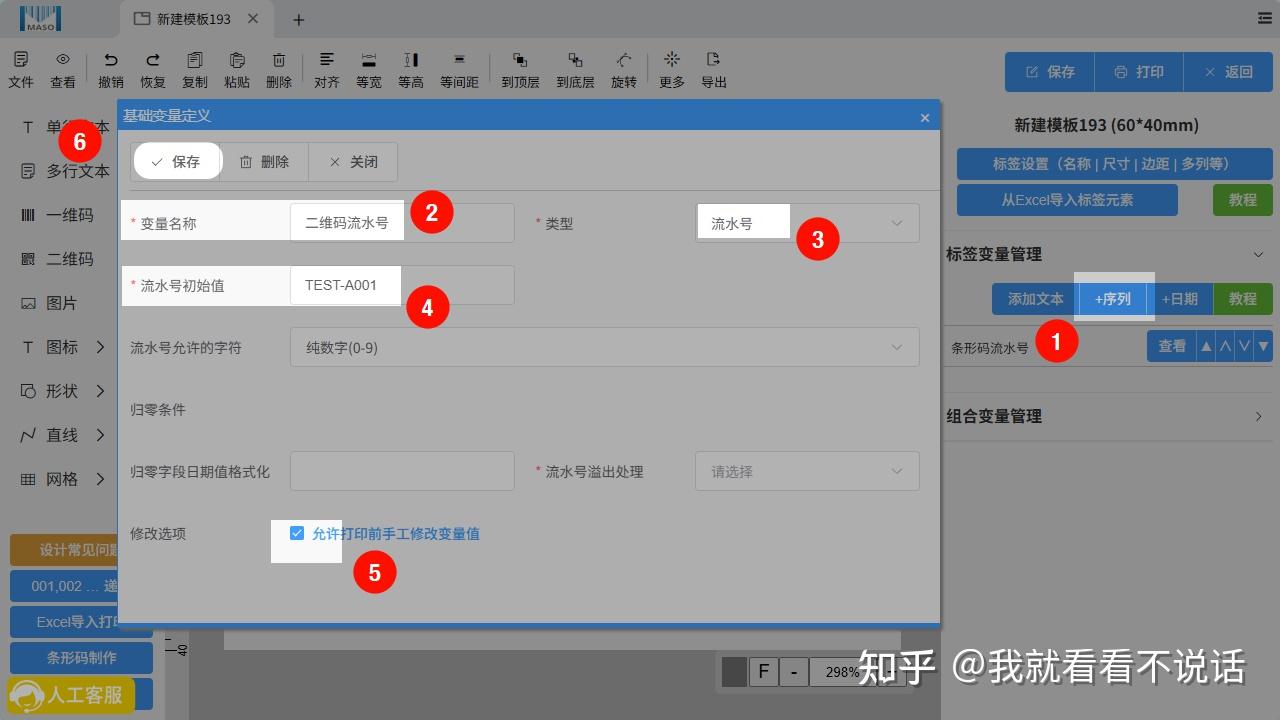Click the 返回 button
Image resolution: width=1280 pixels, height=720 pixels.
tap(1228, 72)
